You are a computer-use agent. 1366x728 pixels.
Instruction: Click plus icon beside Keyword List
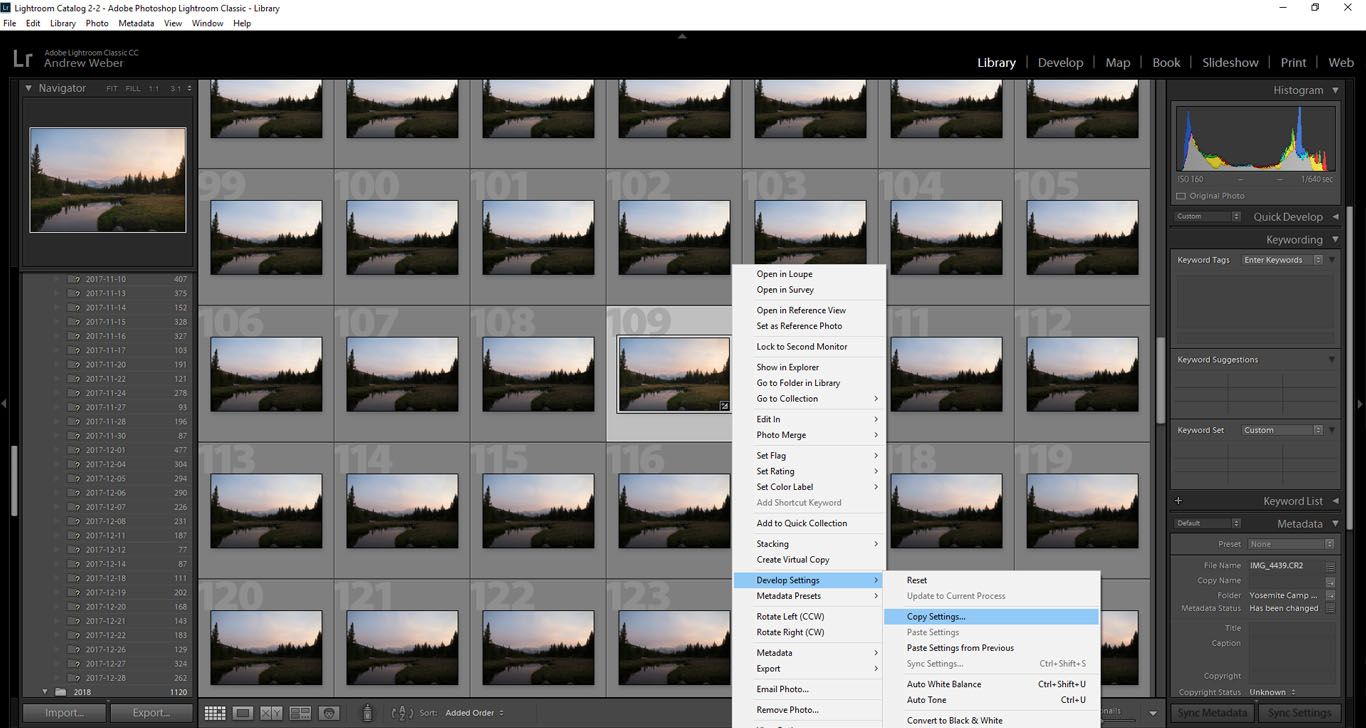pos(1178,501)
